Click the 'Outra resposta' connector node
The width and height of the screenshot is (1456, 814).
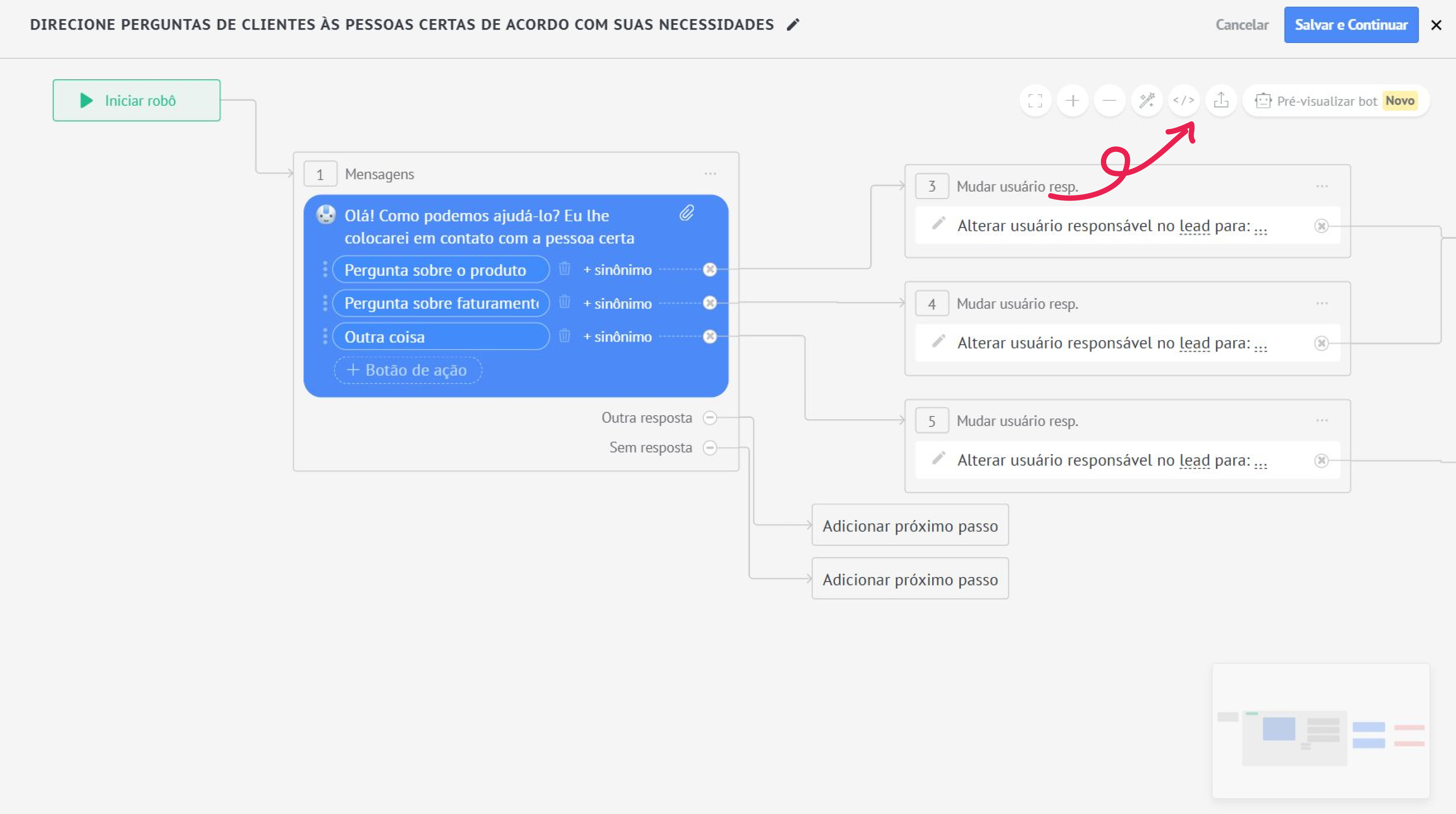[x=710, y=418]
